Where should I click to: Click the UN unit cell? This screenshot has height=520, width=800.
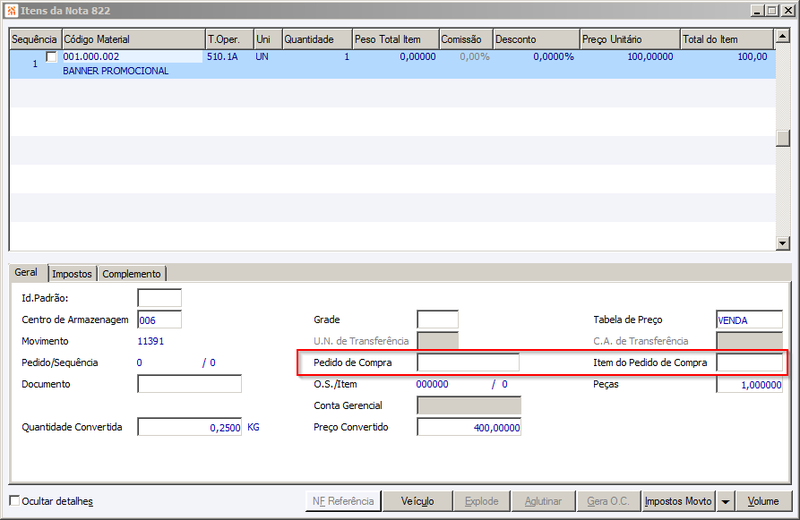click(x=262, y=57)
